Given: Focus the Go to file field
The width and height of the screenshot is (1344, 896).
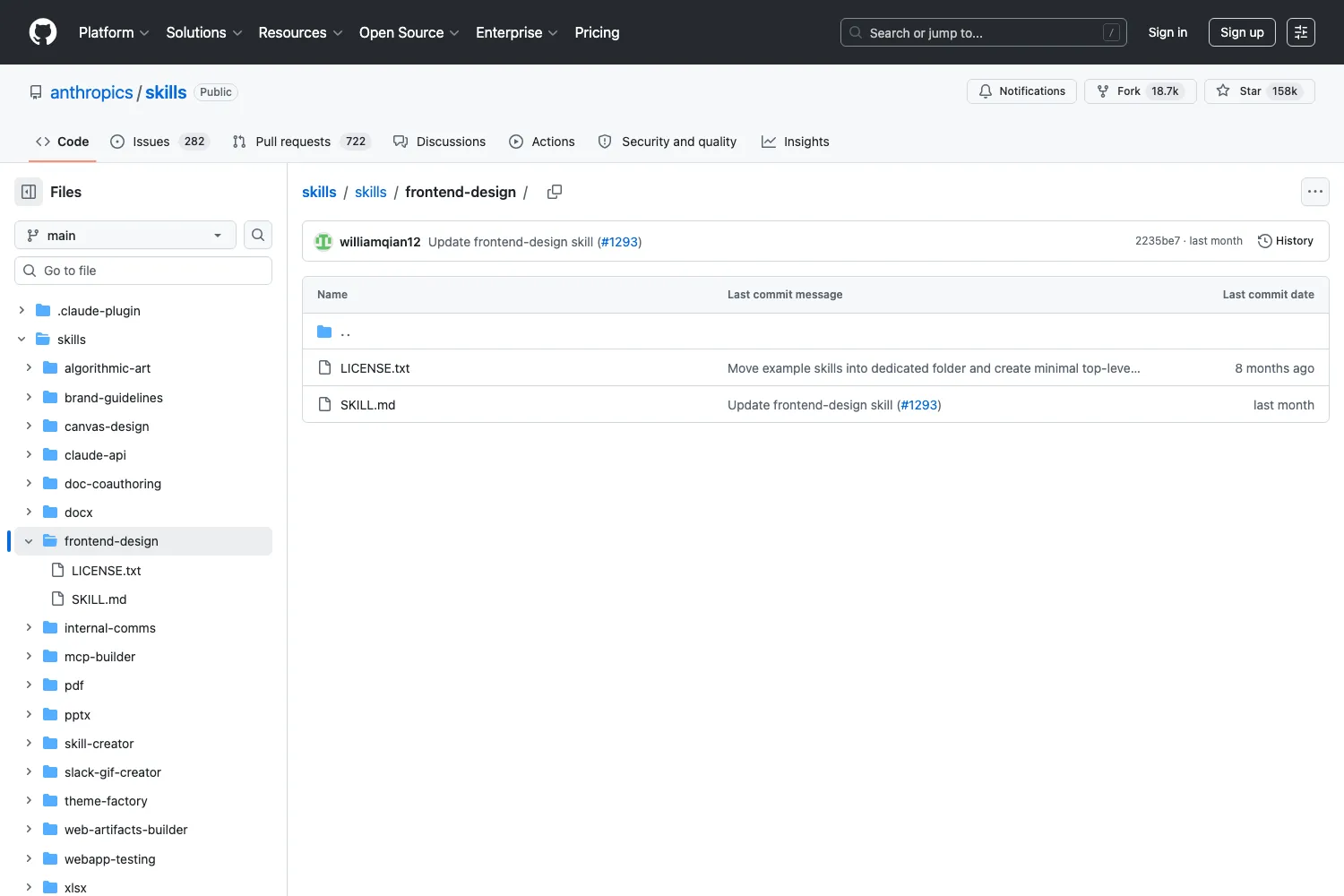Looking at the screenshot, I should click(x=143, y=271).
